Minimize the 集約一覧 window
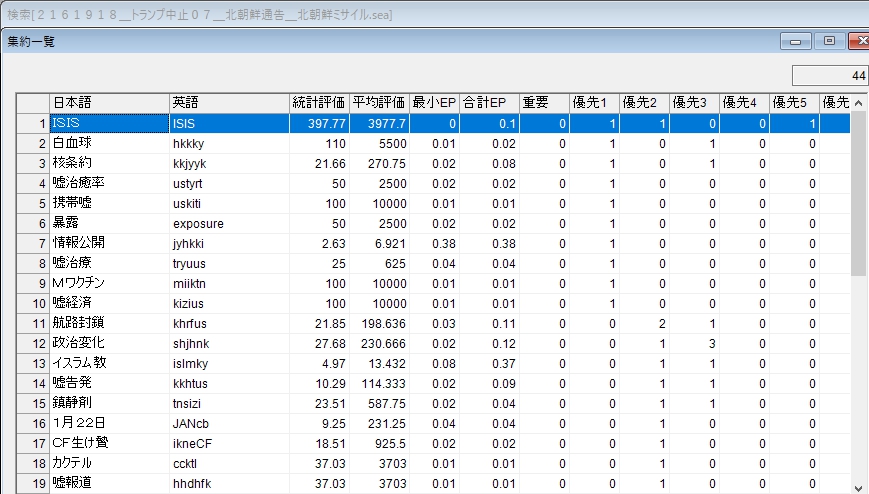The image size is (869, 494). pyautogui.click(x=798, y=41)
